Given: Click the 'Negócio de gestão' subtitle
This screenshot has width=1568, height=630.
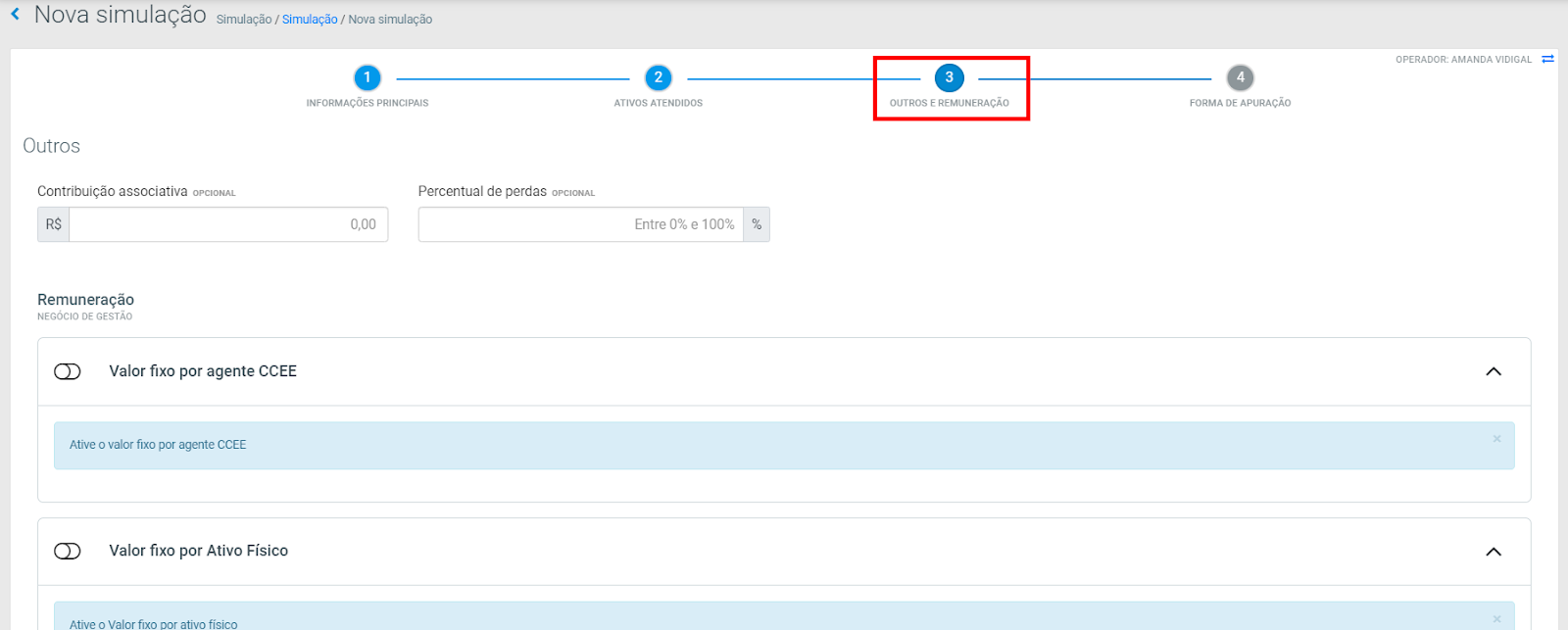Looking at the screenshot, I should tap(85, 316).
